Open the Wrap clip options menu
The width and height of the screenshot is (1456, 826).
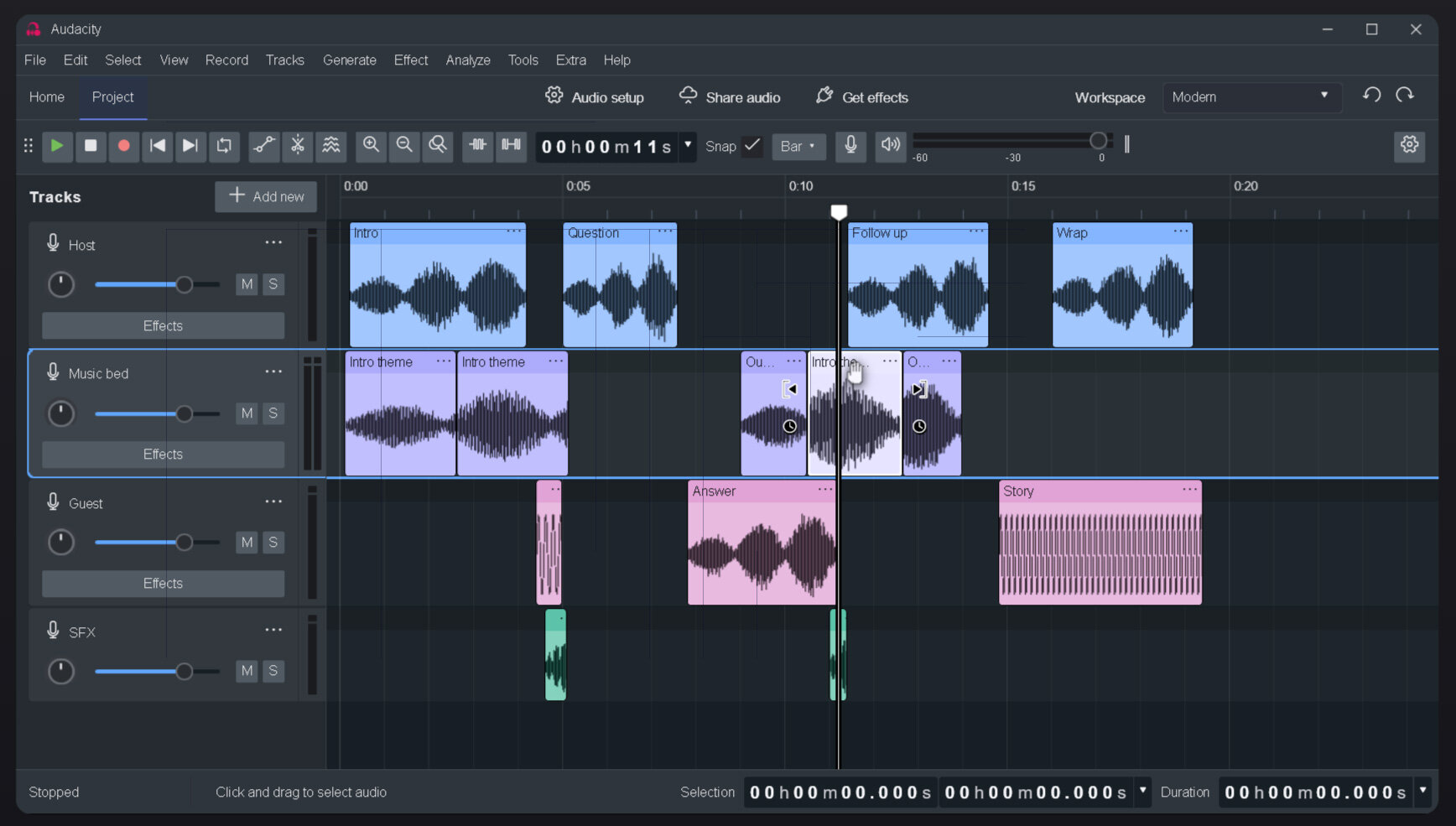pyautogui.click(x=1181, y=231)
